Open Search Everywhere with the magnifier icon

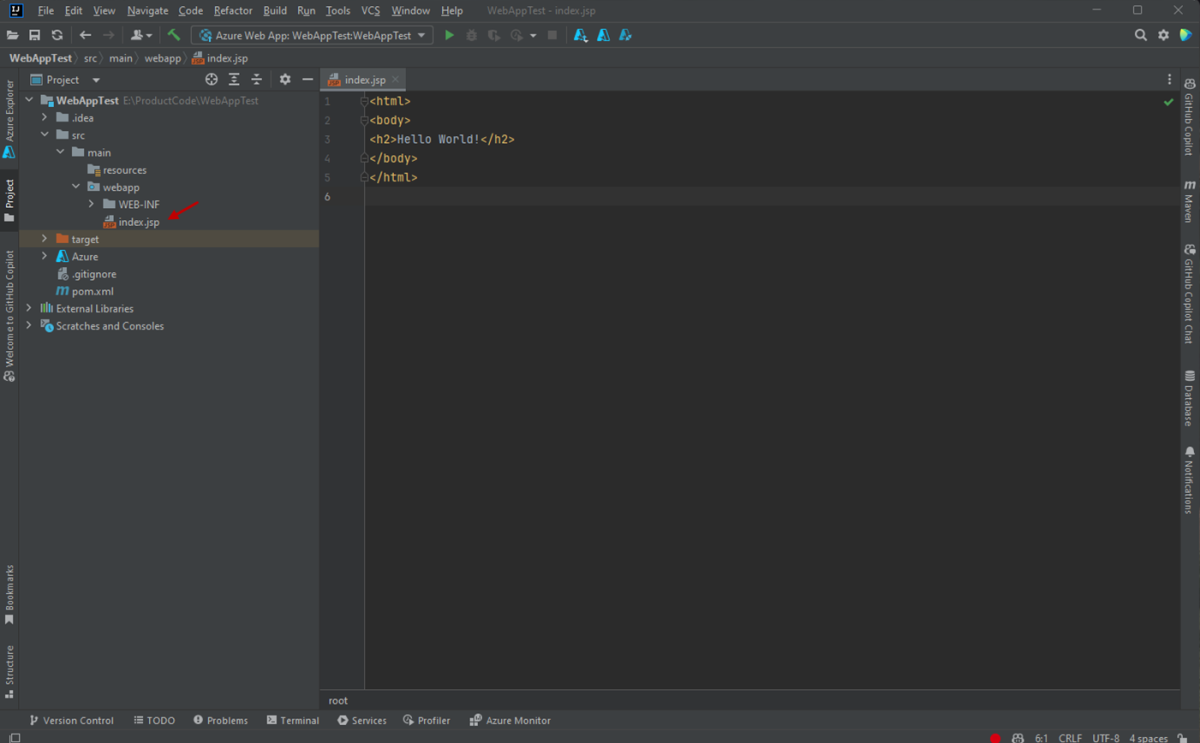click(1140, 34)
